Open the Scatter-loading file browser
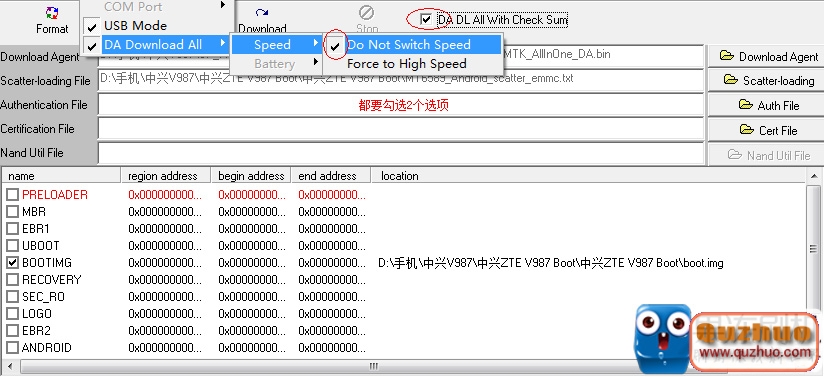The image size is (824, 377). click(x=769, y=80)
